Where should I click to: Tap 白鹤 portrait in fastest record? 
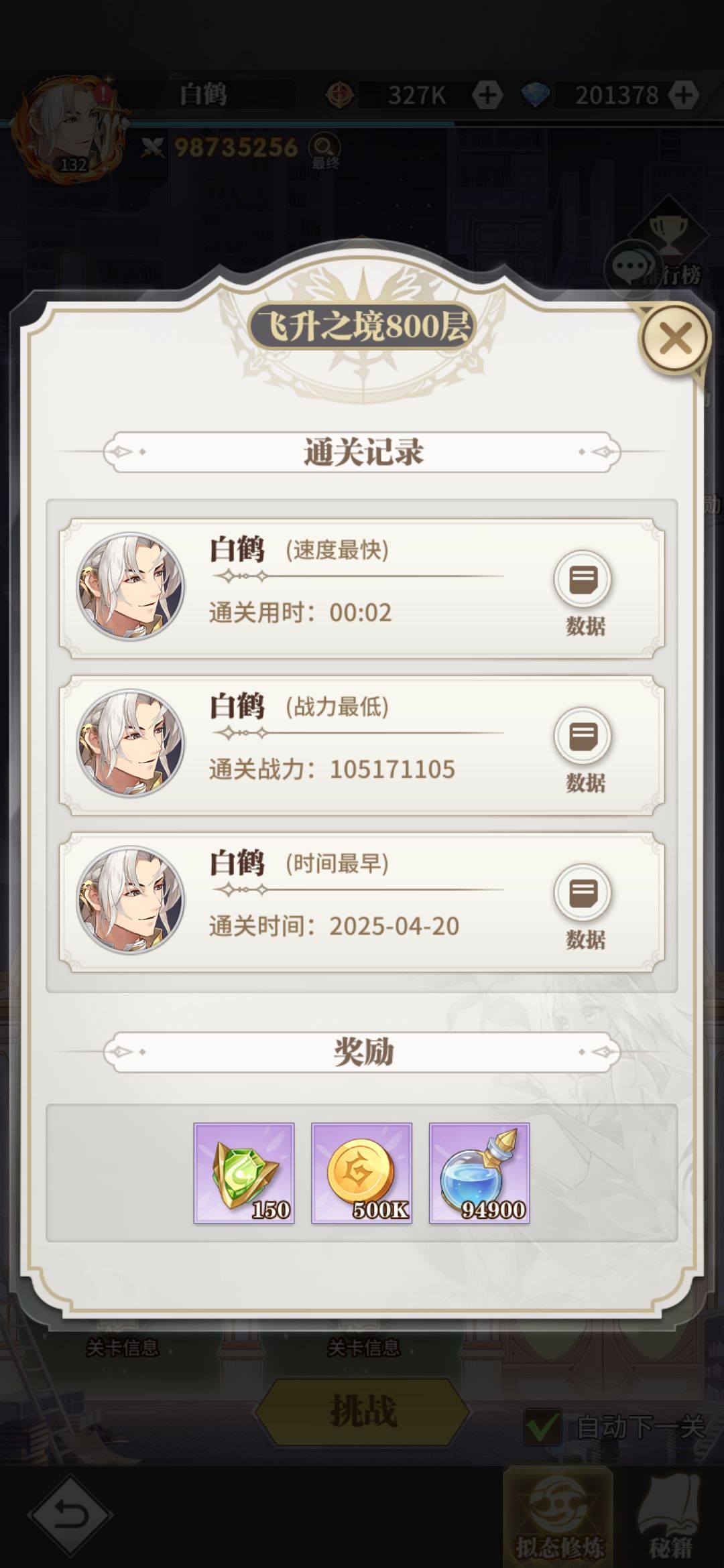pos(130,586)
